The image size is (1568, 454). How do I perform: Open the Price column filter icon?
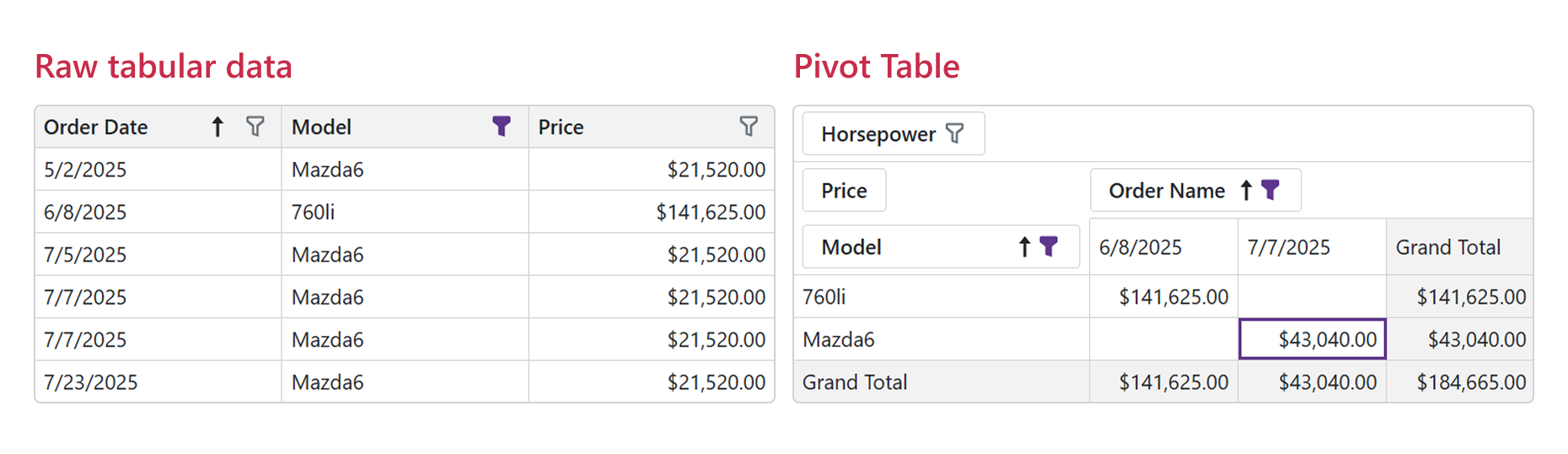pyautogui.click(x=749, y=127)
